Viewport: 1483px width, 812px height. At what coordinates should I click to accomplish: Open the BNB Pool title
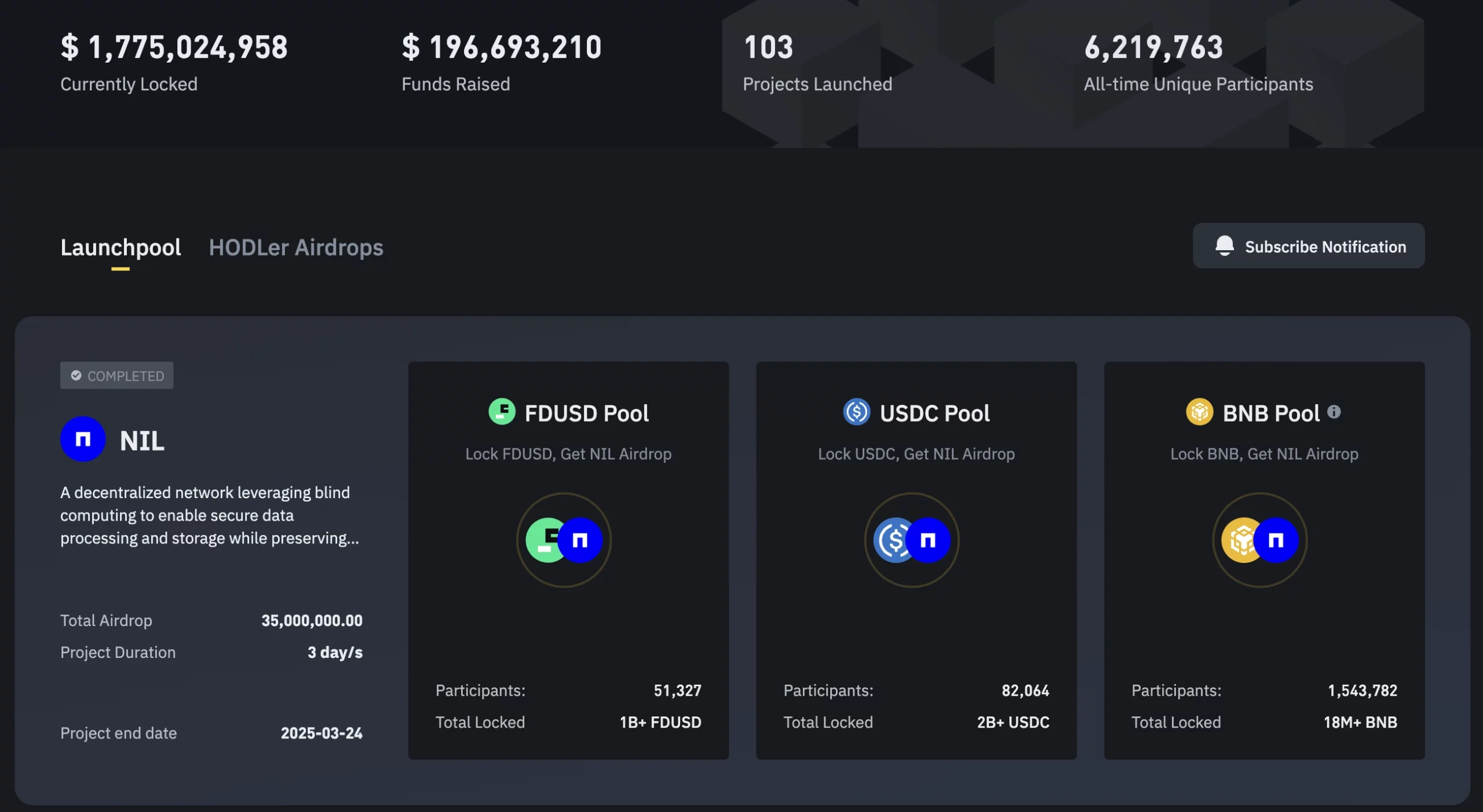click(1271, 414)
